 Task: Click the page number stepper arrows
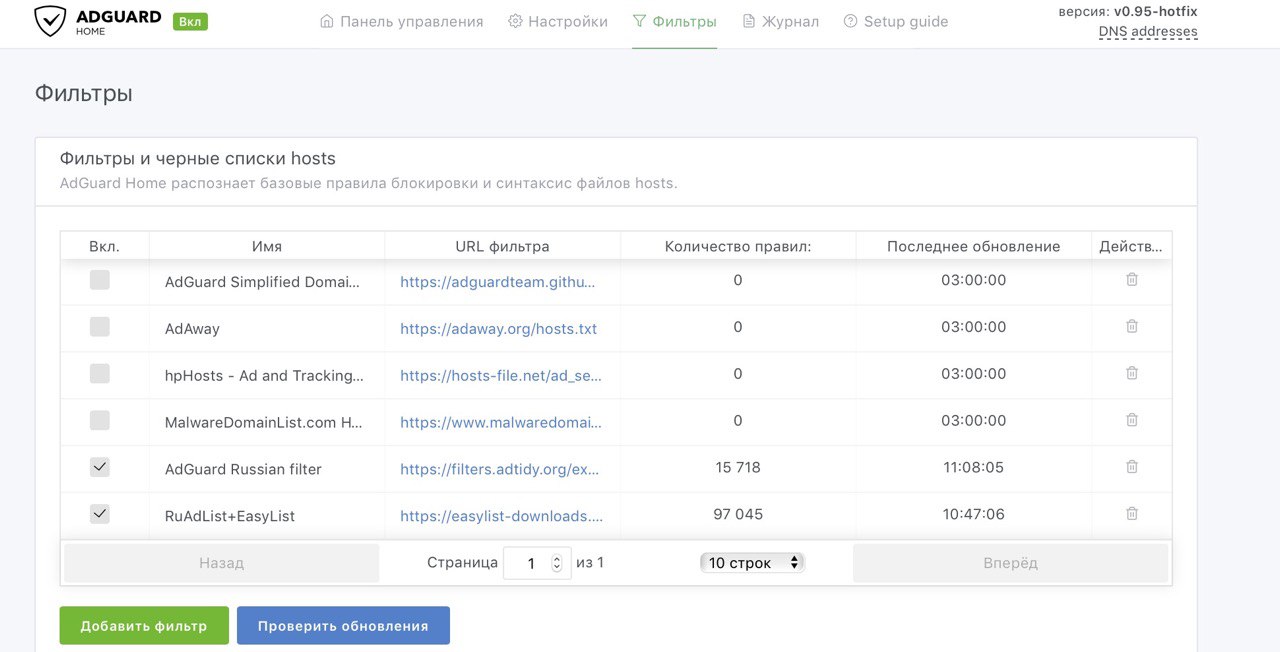coord(557,564)
